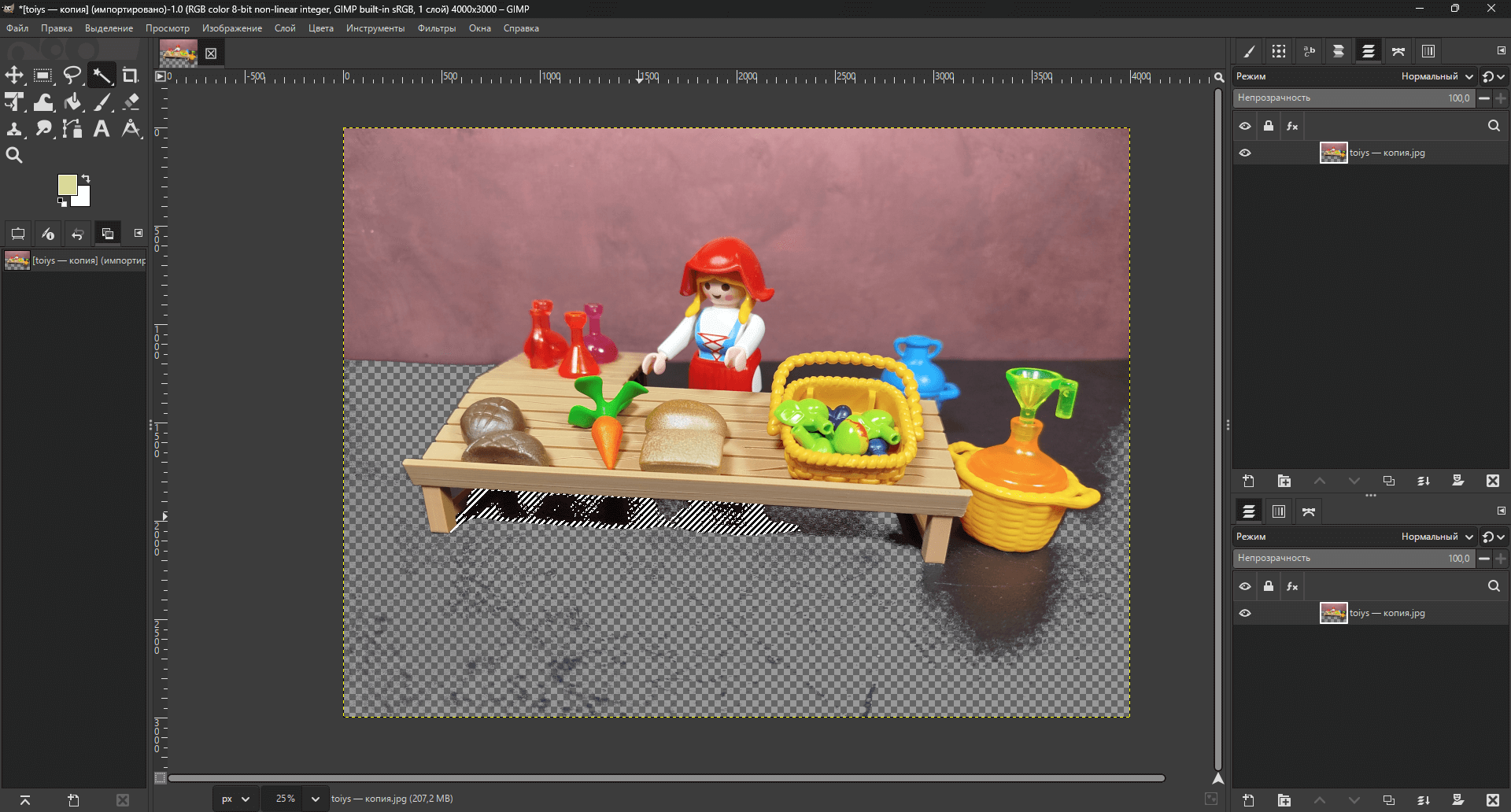Select the Bucket Fill tool
This screenshot has height=812, width=1511.
coord(72,102)
